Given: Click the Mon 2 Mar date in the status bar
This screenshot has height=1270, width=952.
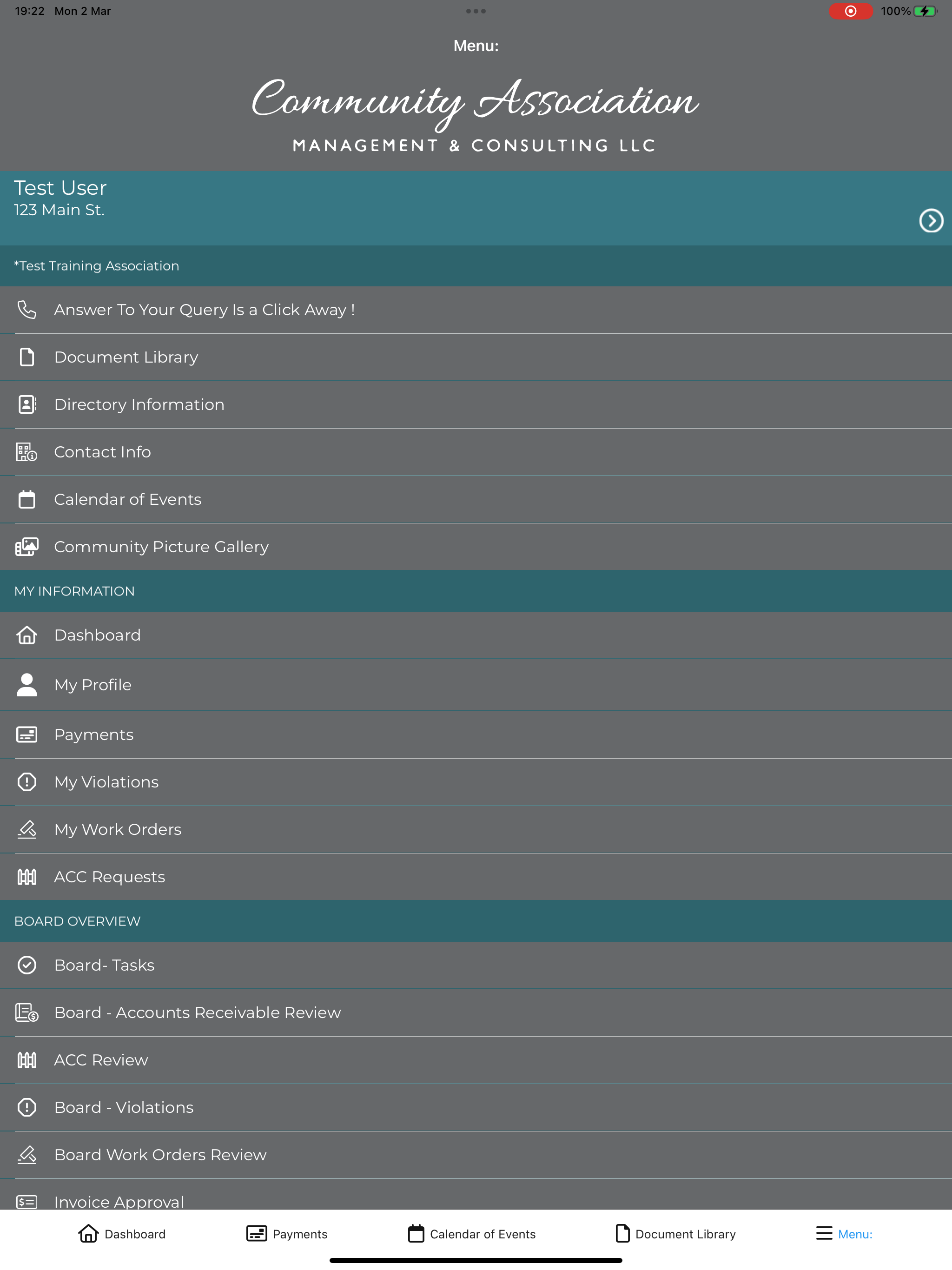Looking at the screenshot, I should [x=83, y=11].
